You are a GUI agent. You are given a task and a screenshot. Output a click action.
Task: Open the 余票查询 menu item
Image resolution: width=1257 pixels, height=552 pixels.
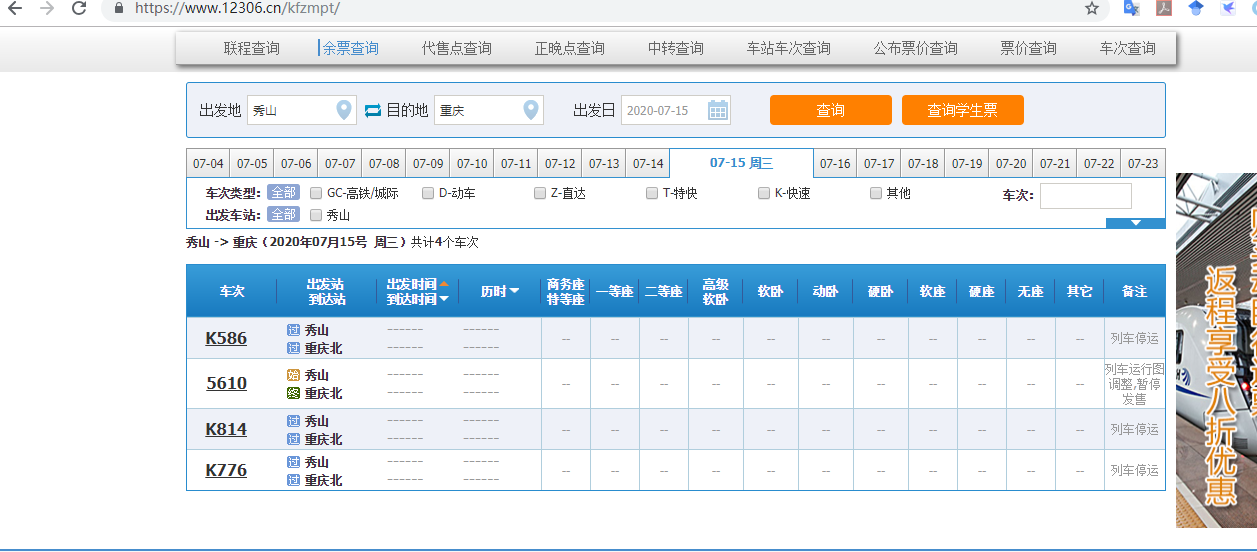pyautogui.click(x=351, y=48)
